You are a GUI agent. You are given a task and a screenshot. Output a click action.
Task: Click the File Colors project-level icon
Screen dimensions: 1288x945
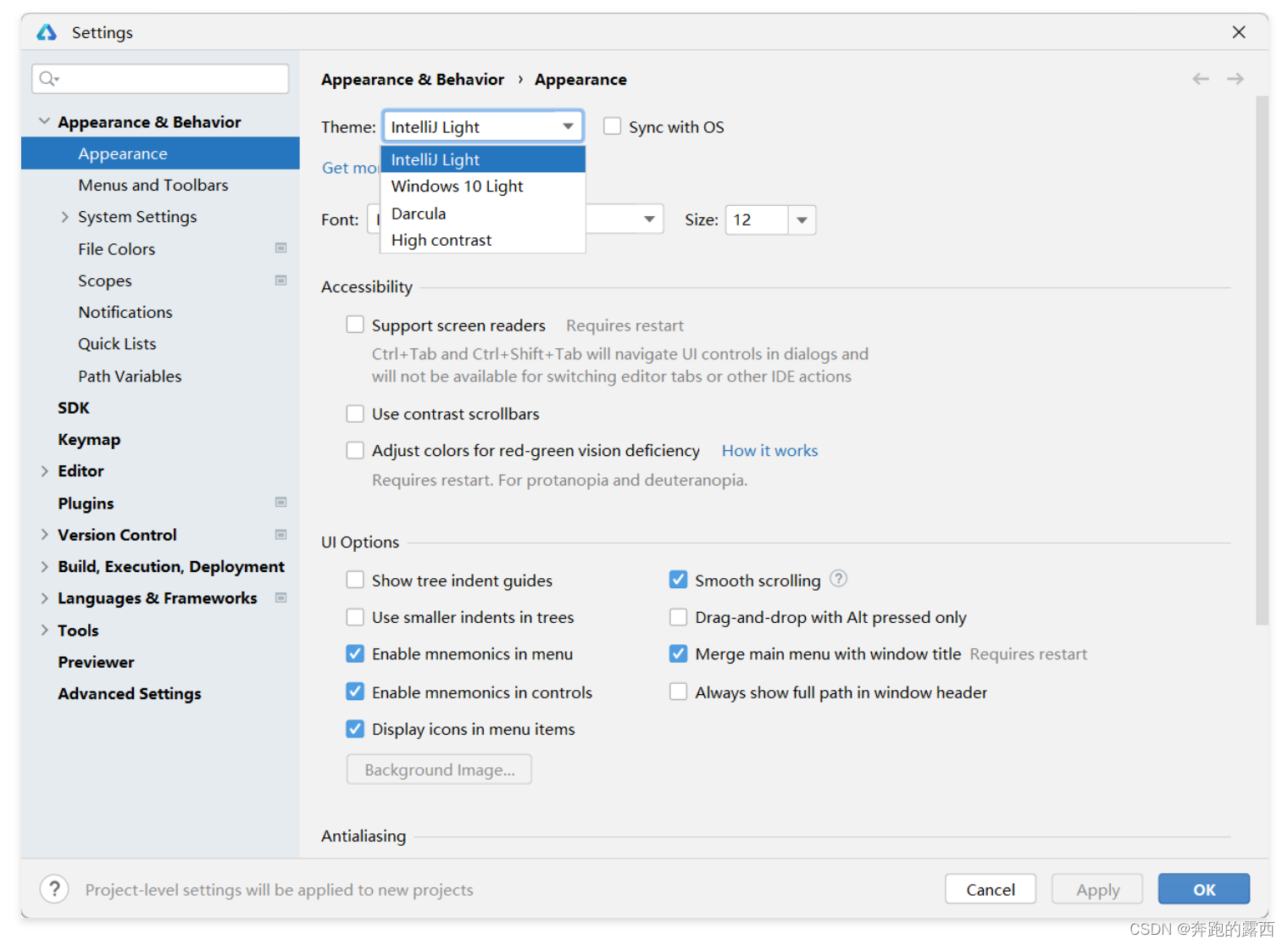tap(280, 248)
